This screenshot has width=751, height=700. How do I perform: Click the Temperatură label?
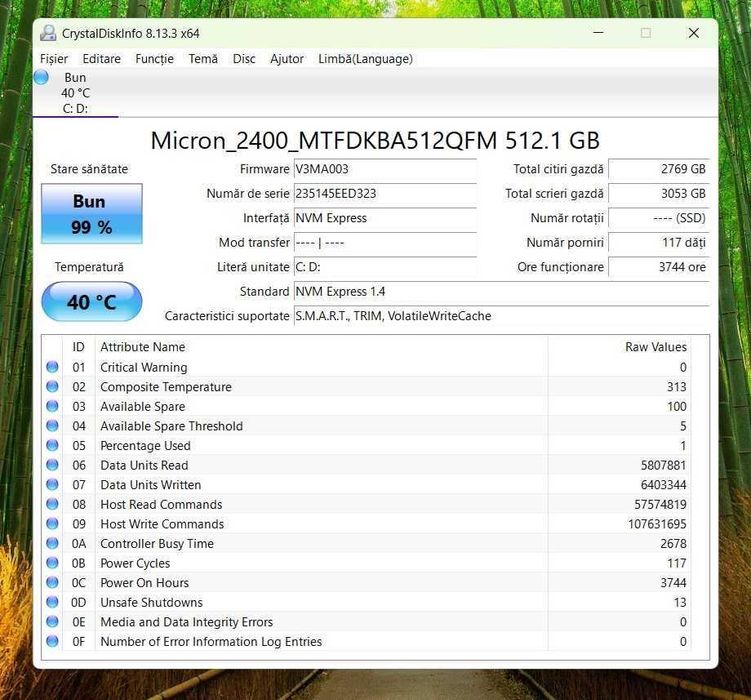click(89, 267)
